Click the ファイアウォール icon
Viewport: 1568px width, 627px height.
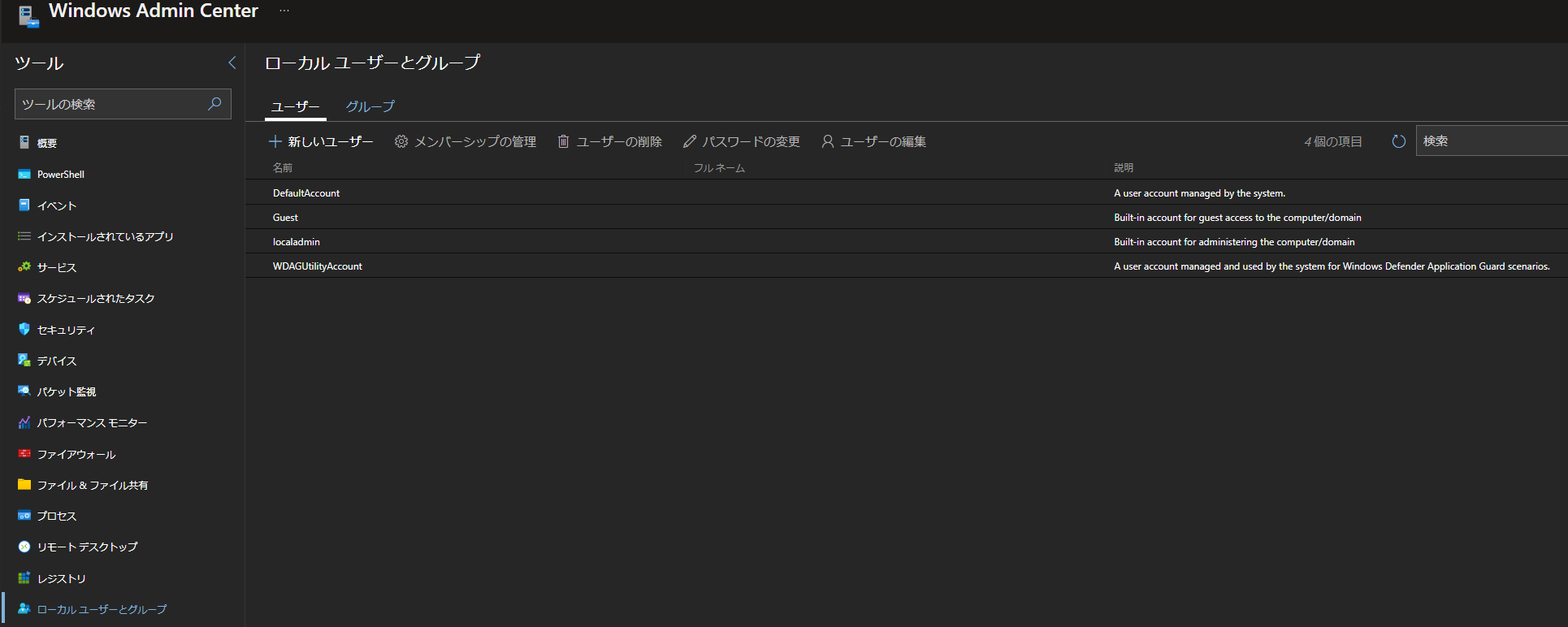coord(24,453)
